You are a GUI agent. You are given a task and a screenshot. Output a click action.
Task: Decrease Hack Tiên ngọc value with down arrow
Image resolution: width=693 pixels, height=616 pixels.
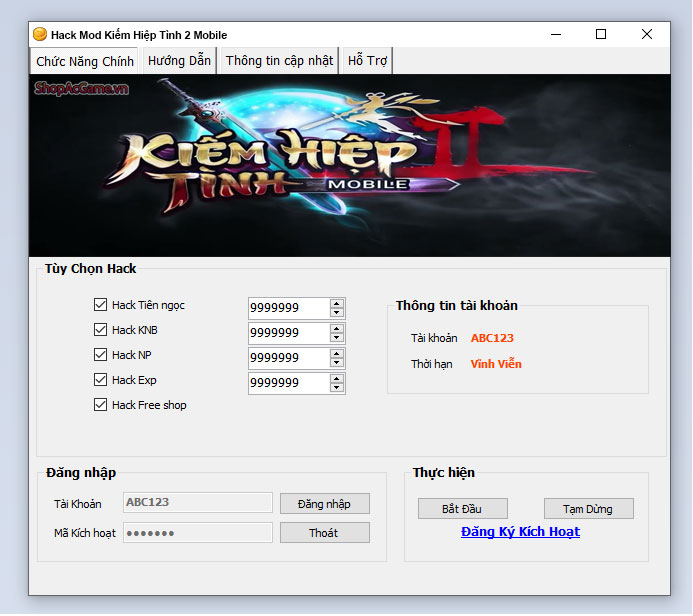click(x=337, y=312)
